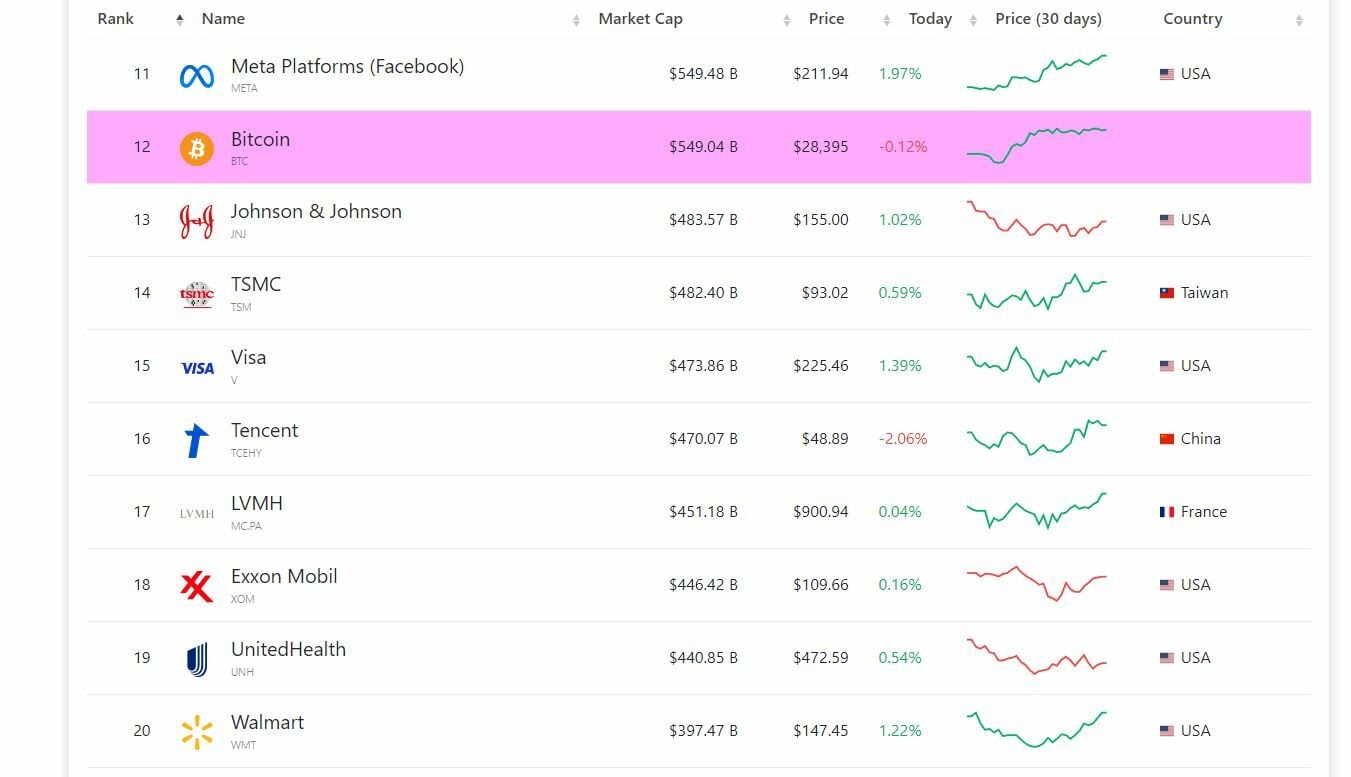Open Tencent's 30-day price sparkline
The height and width of the screenshot is (777, 1351).
(1036, 438)
